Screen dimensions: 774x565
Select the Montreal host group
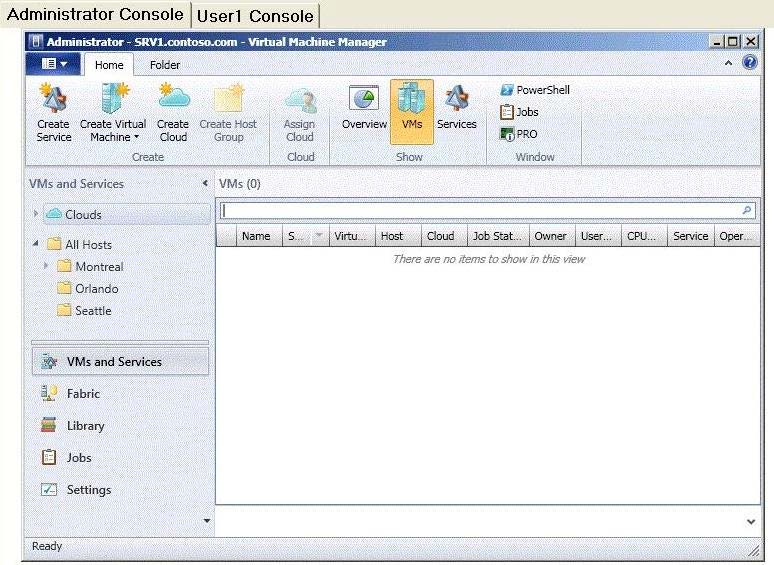pos(90,266)
